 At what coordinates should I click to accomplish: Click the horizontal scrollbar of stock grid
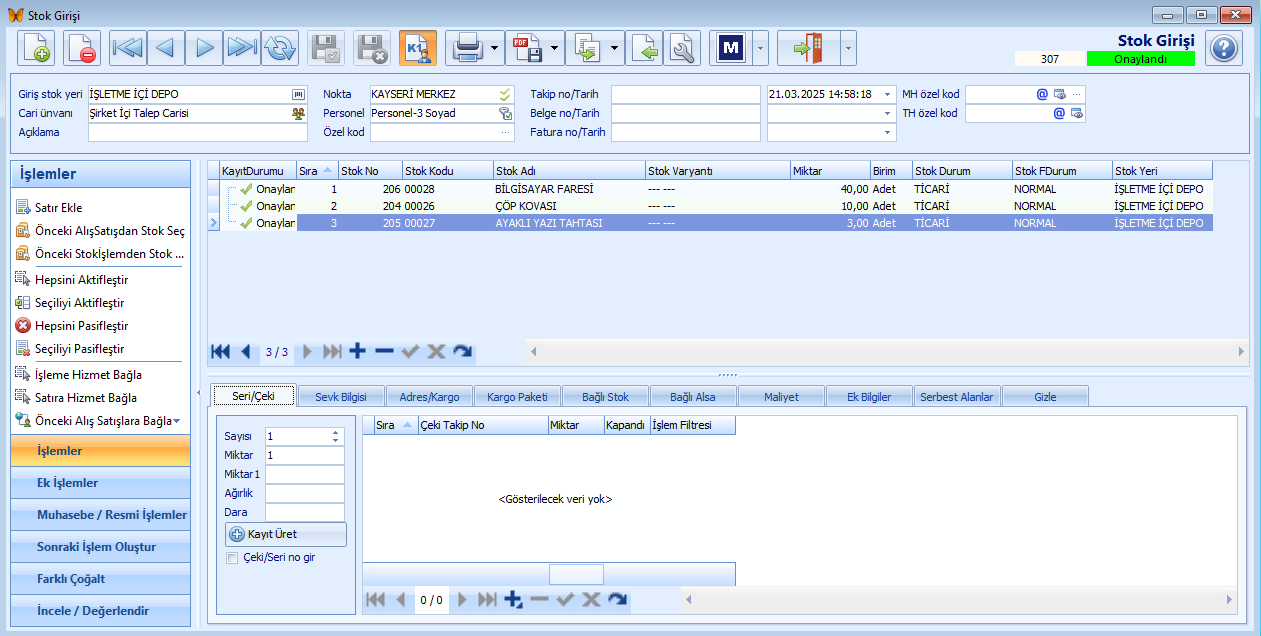pyautogui.click(x=888, y=352)
